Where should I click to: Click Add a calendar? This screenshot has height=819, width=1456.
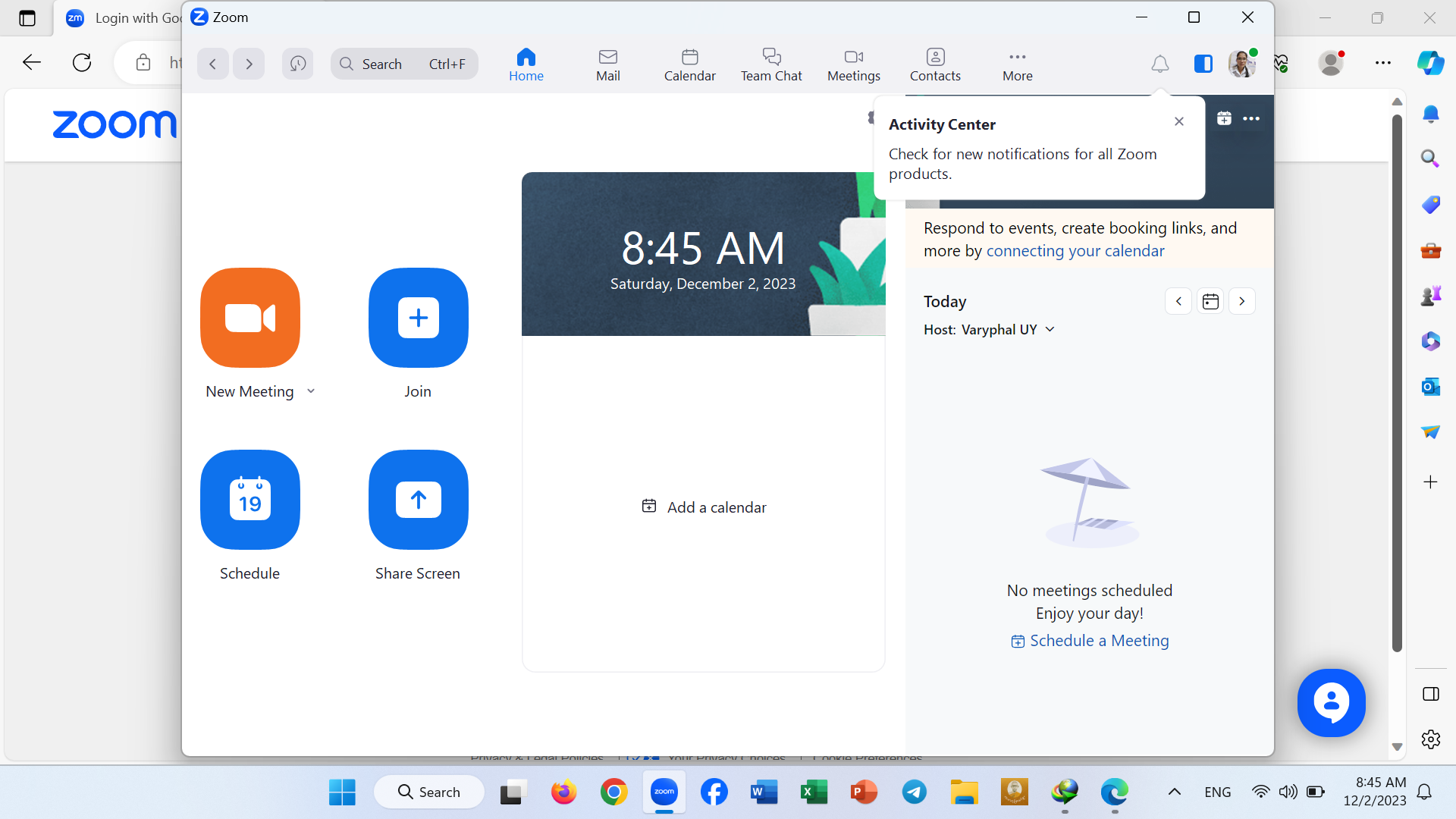[704, 507]
